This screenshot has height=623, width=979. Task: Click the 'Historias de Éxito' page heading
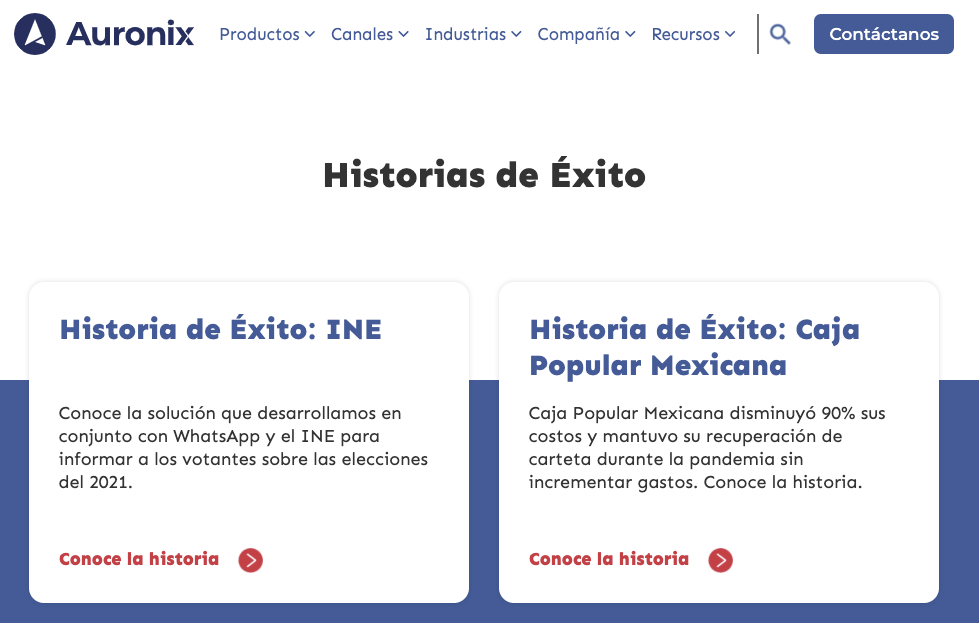coord(485,174)
